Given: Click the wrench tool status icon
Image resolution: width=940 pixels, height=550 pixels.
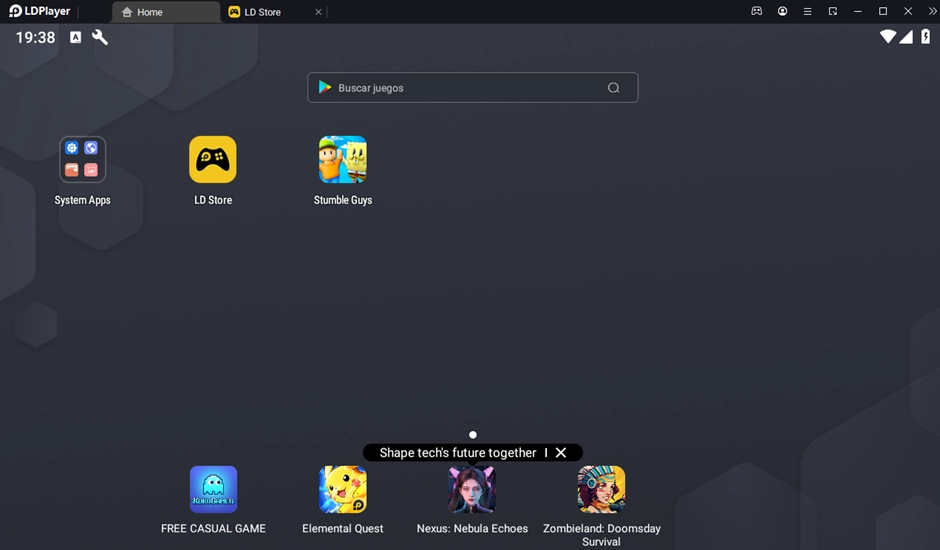Looking at the screenshot, I should (100, 37).
